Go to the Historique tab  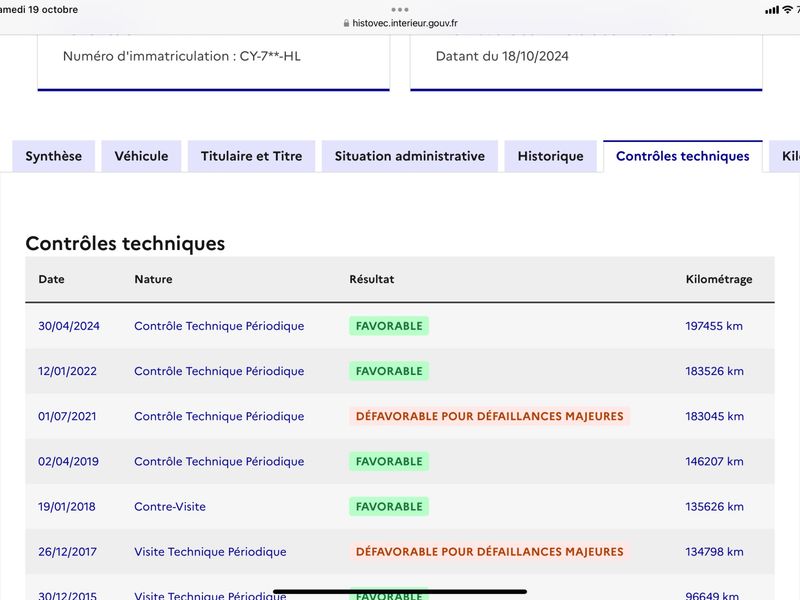551,156
